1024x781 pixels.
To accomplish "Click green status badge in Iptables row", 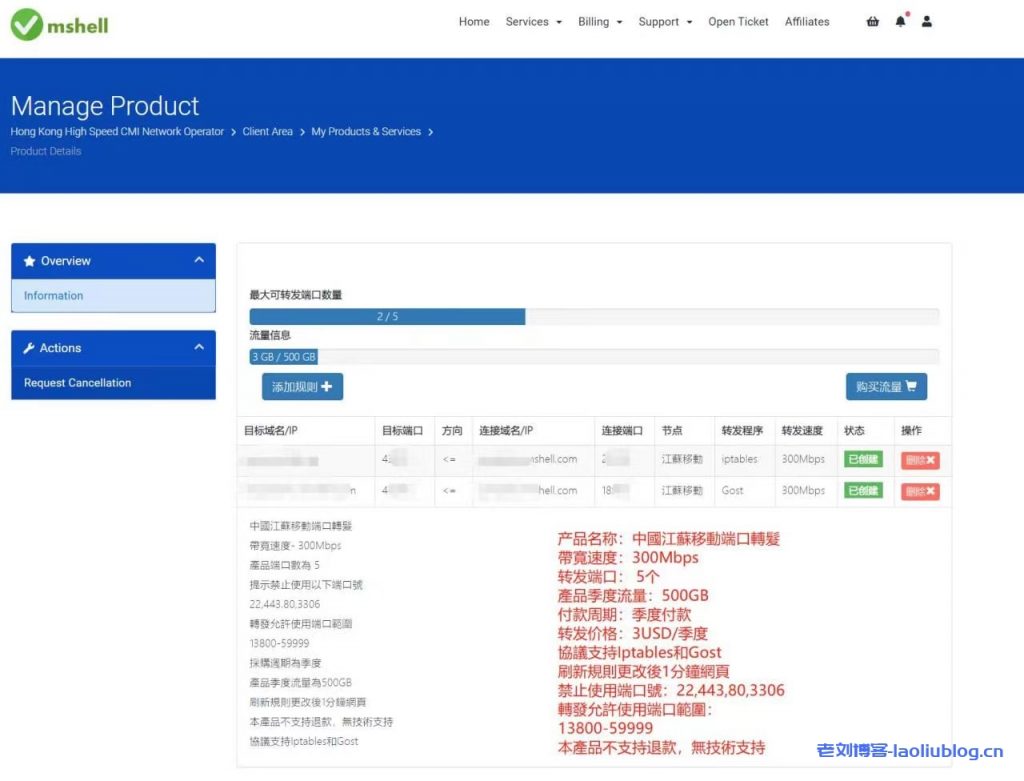I will pyautogui.click(x=863, y=460).
